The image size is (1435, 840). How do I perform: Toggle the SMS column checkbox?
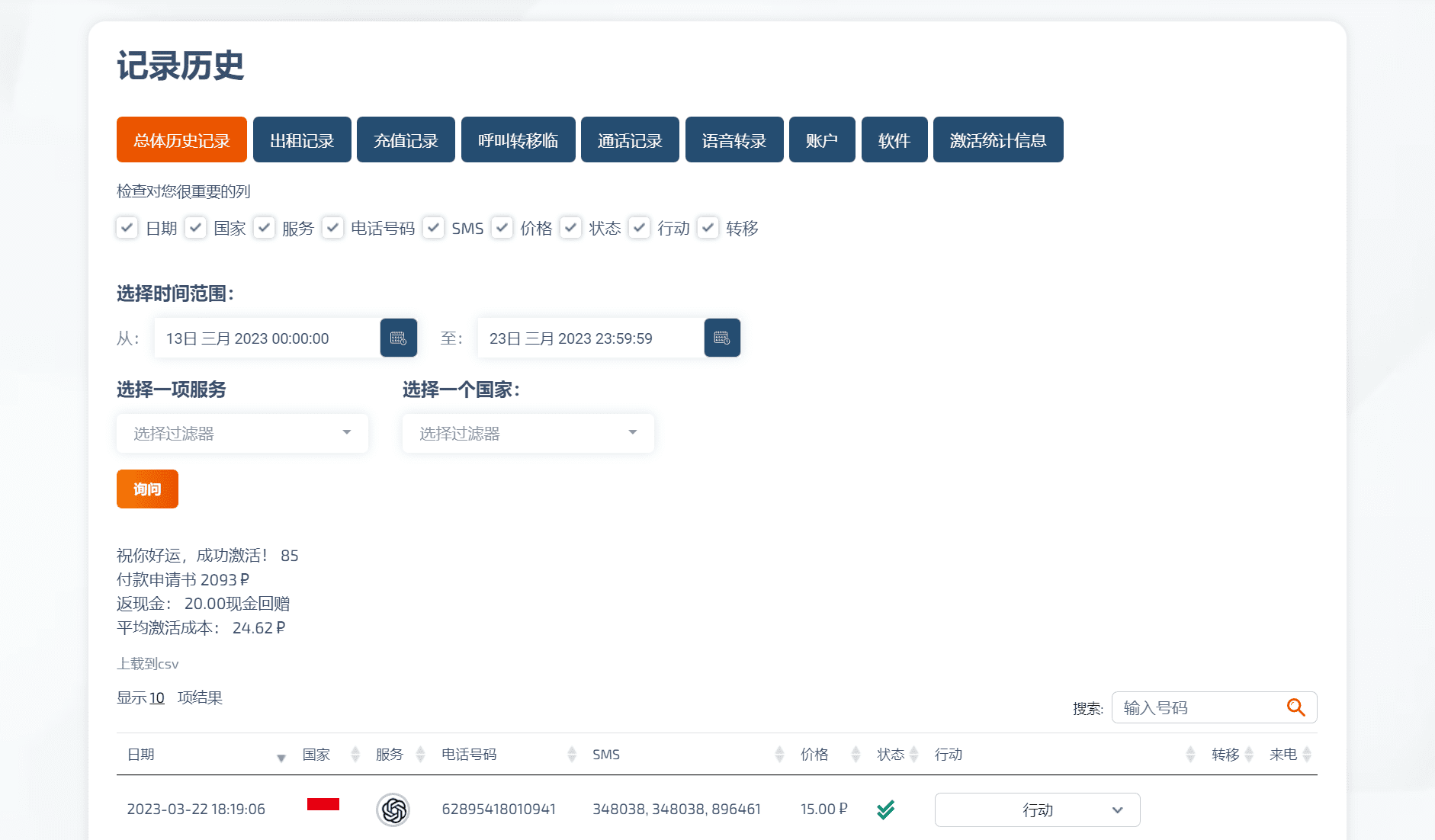[433, 227]
